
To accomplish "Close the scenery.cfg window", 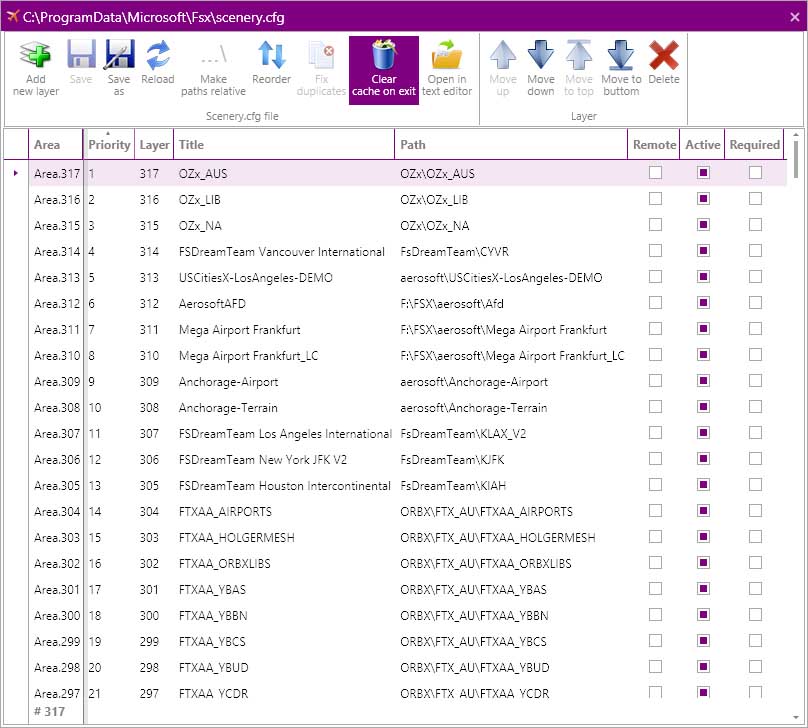I will 794,17.
